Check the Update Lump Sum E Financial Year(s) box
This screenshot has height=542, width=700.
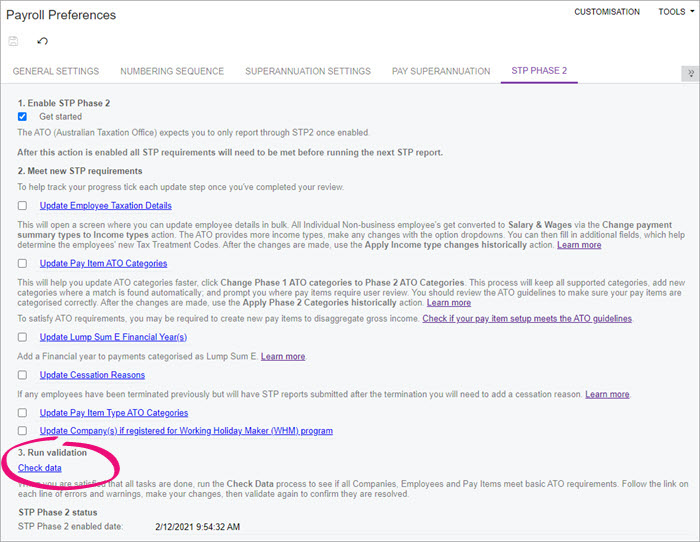pyautogui.click(x=22, y=337)
